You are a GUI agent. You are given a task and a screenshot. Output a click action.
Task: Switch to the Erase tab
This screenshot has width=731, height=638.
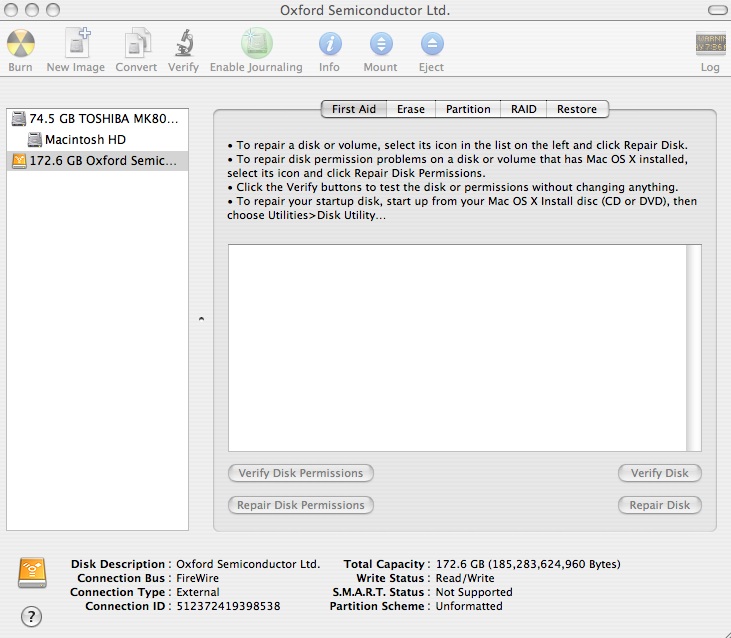411,109
